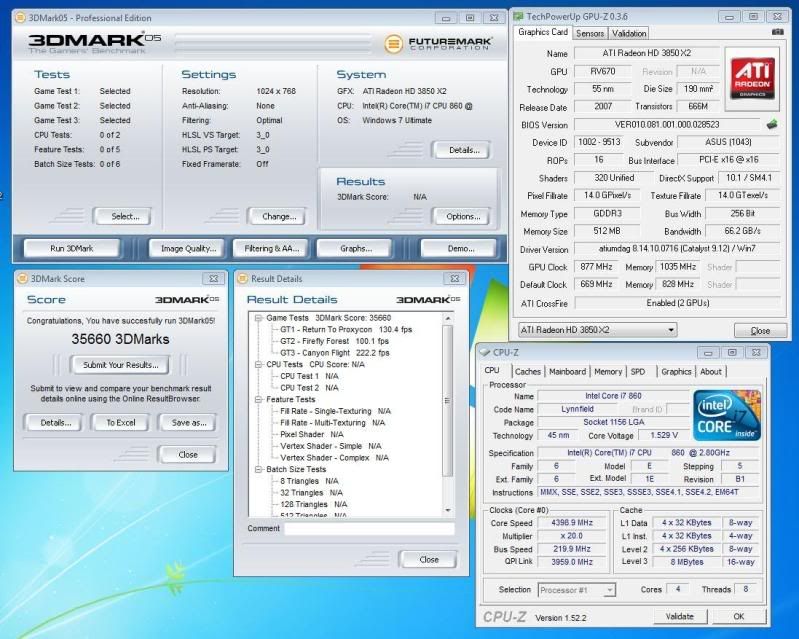
Task: Select the 128 Triangles row
Action: 314,504
